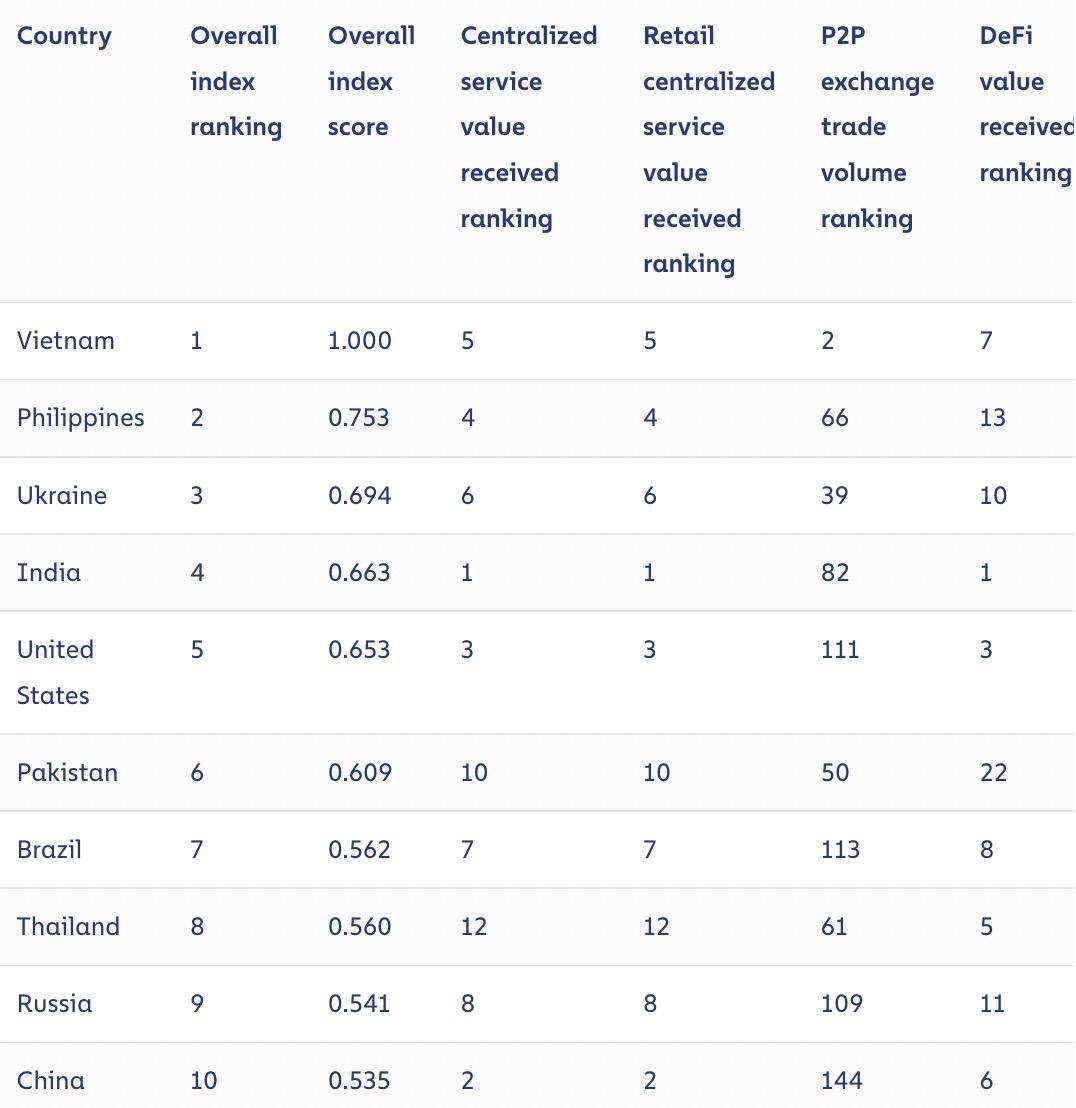
Task: Click Vietnam's overall score 1.000
Action: coord(359,341)
